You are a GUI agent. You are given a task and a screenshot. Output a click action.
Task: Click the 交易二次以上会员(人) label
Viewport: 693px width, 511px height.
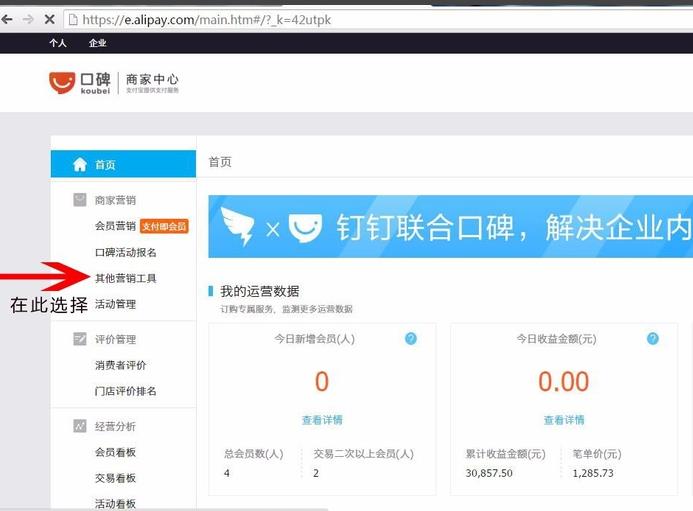pyautogui.click(x=364, y=454)
